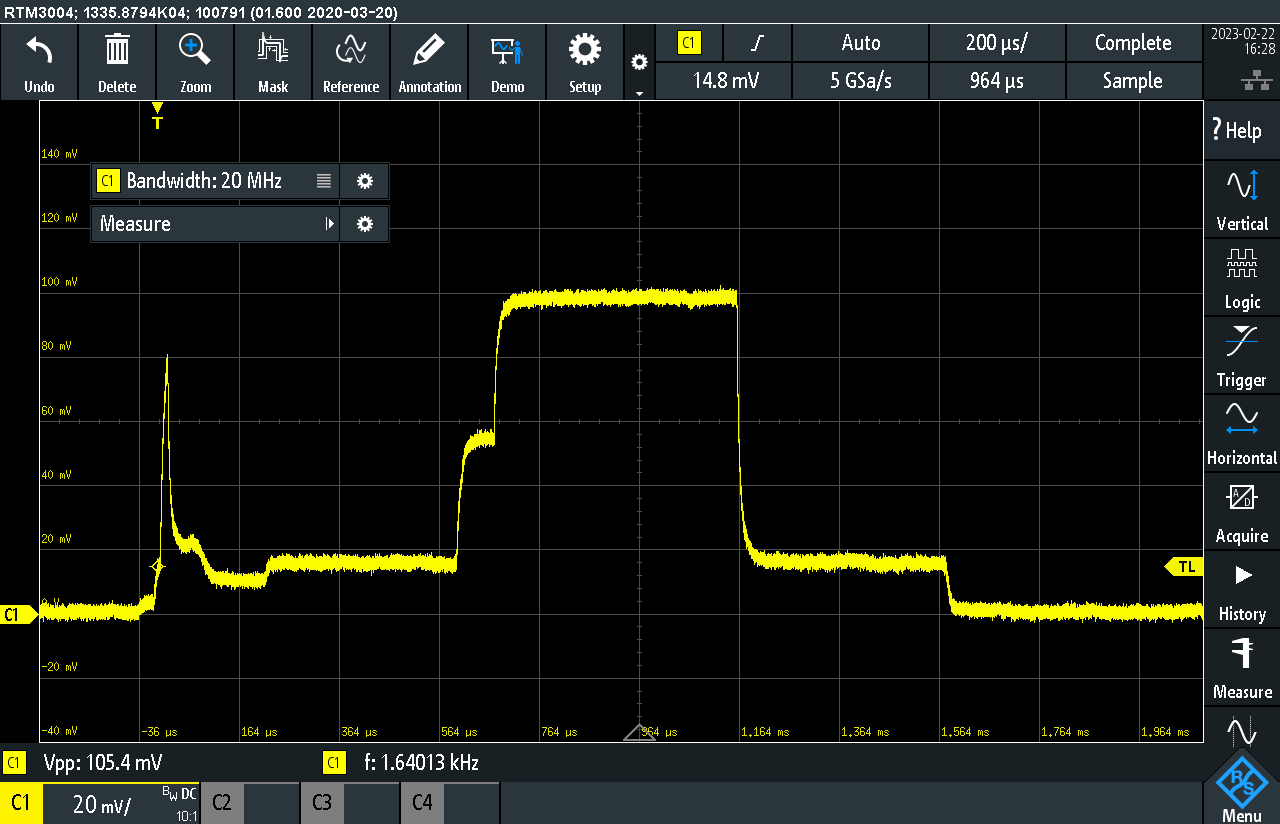This screenshot has width=1280, height=824.
Task: Open the Trigger menu in sidebar
Action: click(x=1242, y=356)
